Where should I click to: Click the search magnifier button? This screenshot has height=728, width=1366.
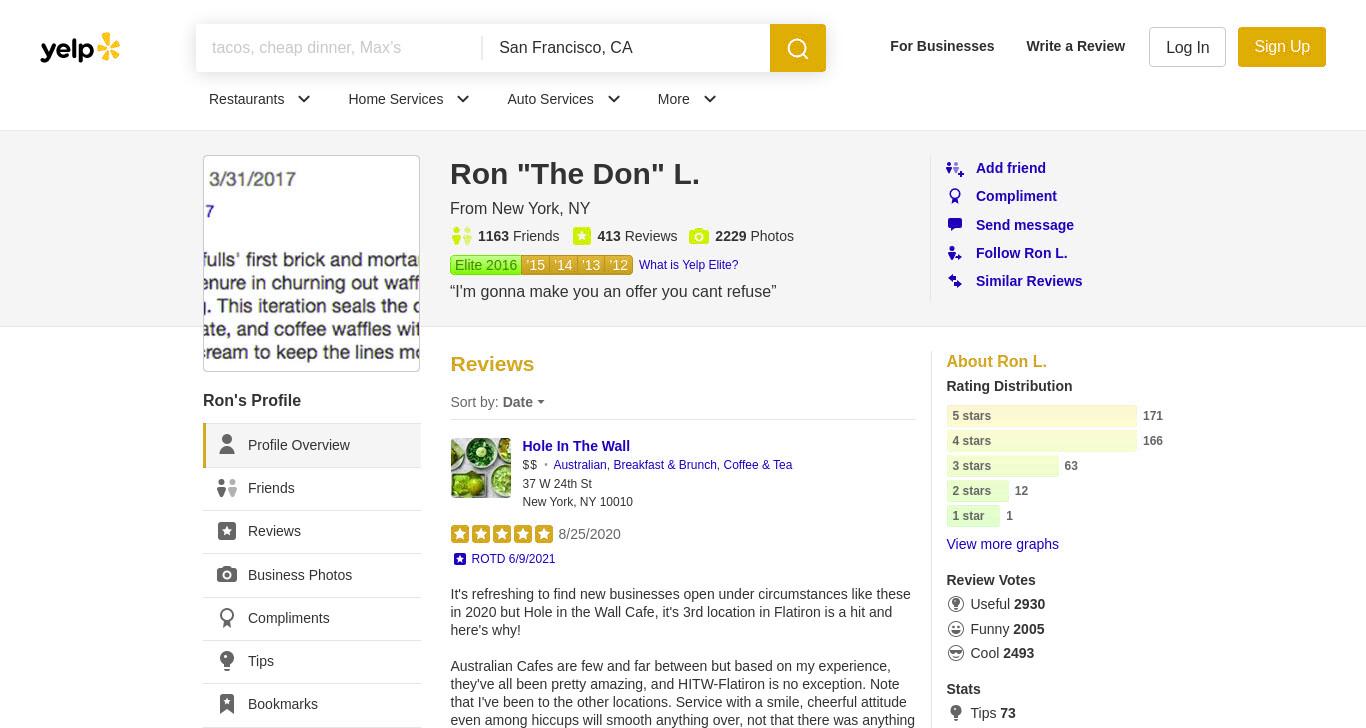(x=798, y=48)
